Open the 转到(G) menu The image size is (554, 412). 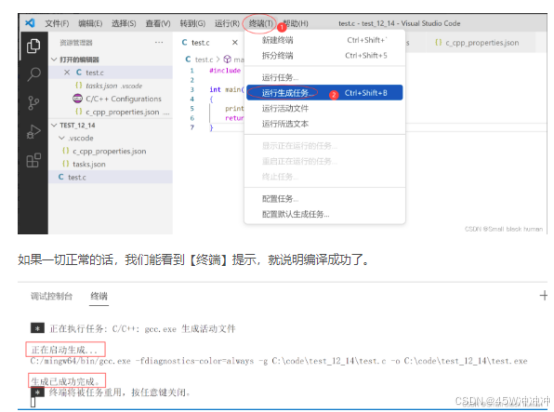coord(193,24)
